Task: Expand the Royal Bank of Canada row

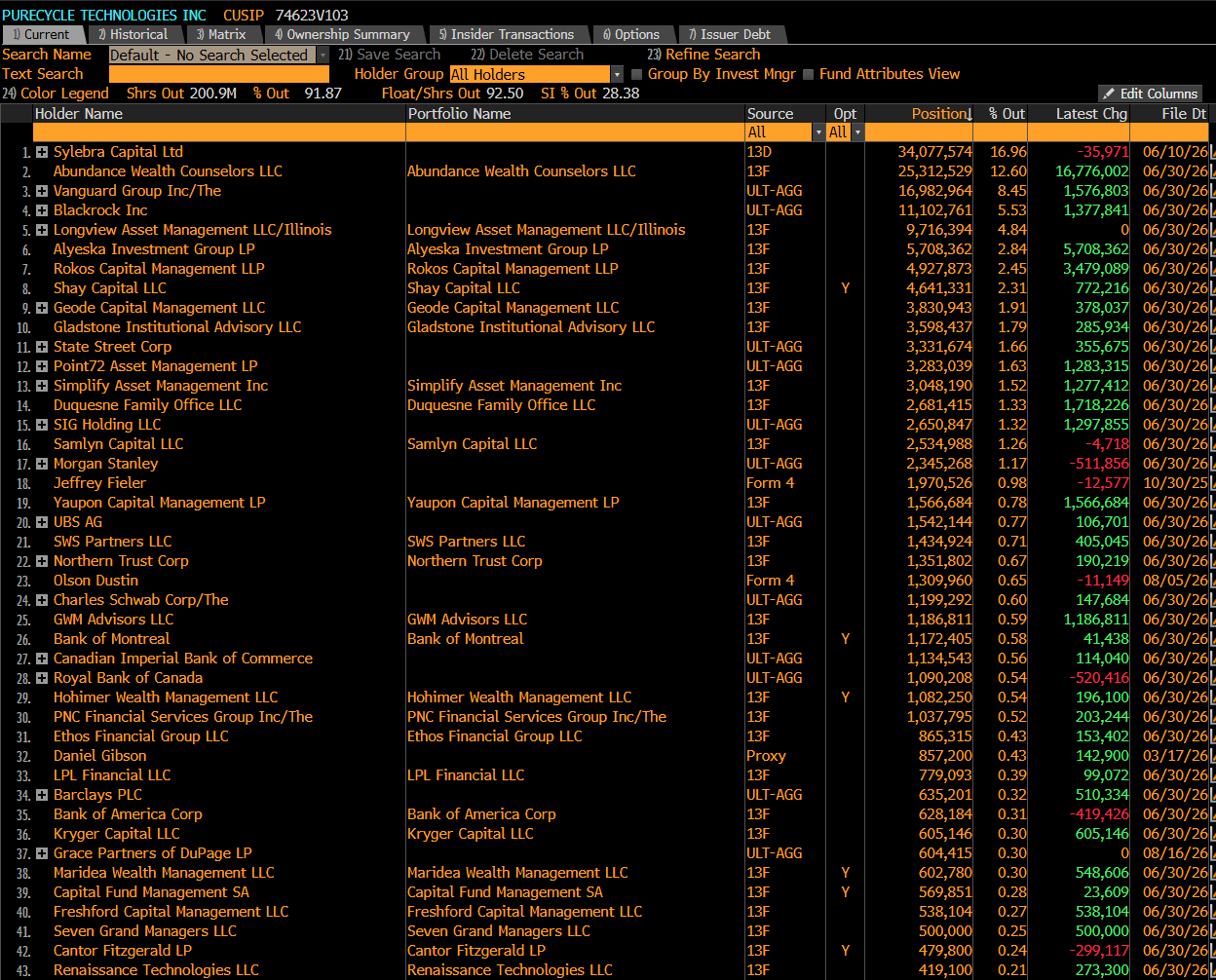Action: pos(42,678)
